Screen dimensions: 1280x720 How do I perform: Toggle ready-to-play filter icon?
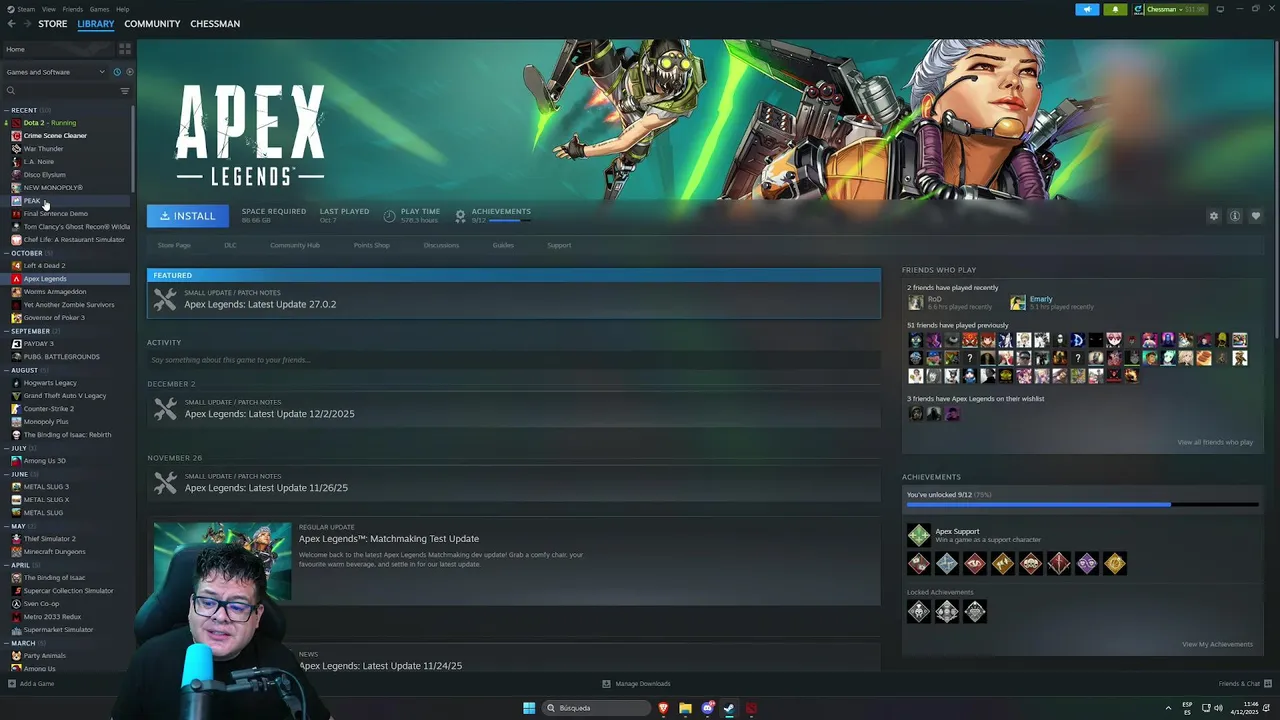click(129, 72)
